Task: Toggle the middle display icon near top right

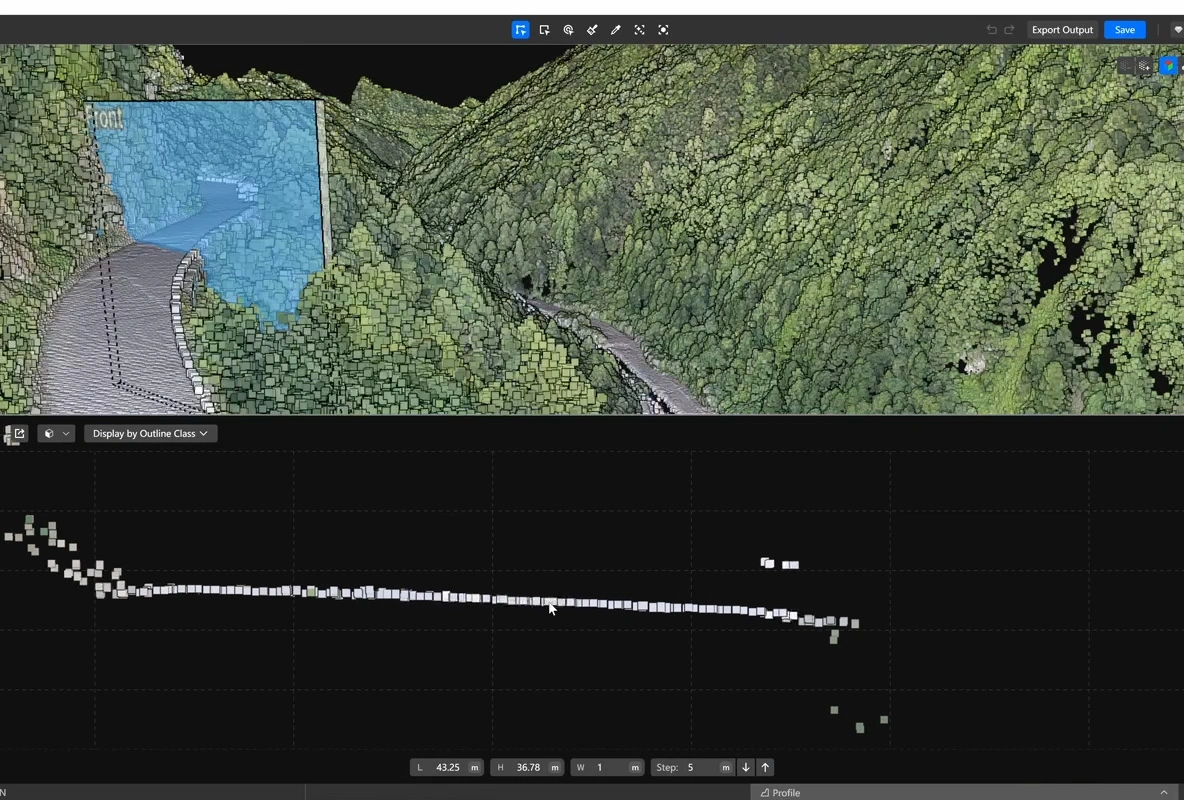Action: point(1144,65)
